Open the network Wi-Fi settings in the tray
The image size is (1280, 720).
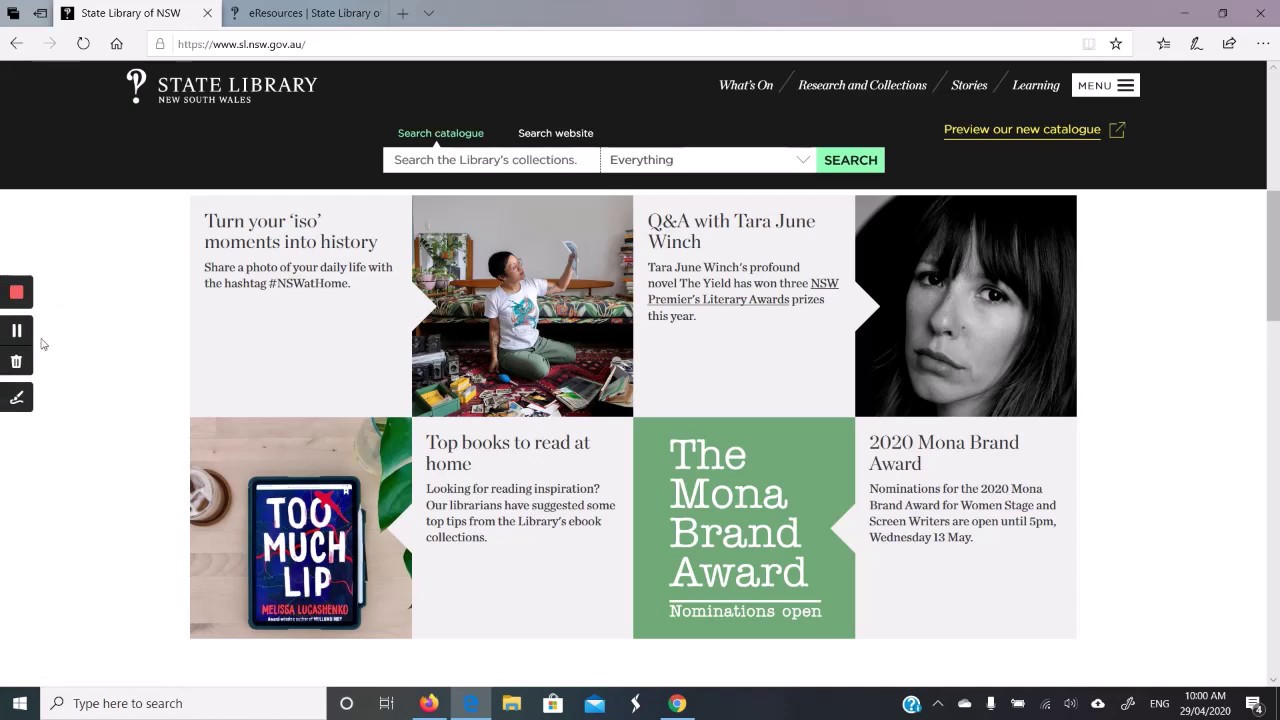[1045, 703]
